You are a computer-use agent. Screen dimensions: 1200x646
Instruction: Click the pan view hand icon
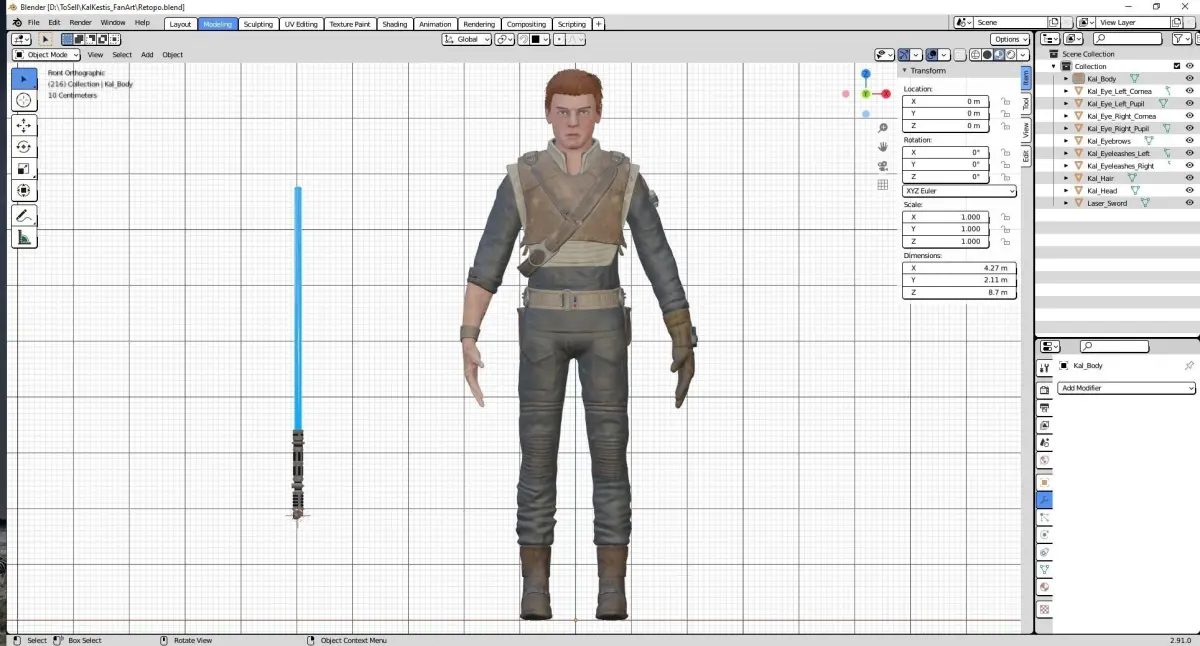point(883,147)
